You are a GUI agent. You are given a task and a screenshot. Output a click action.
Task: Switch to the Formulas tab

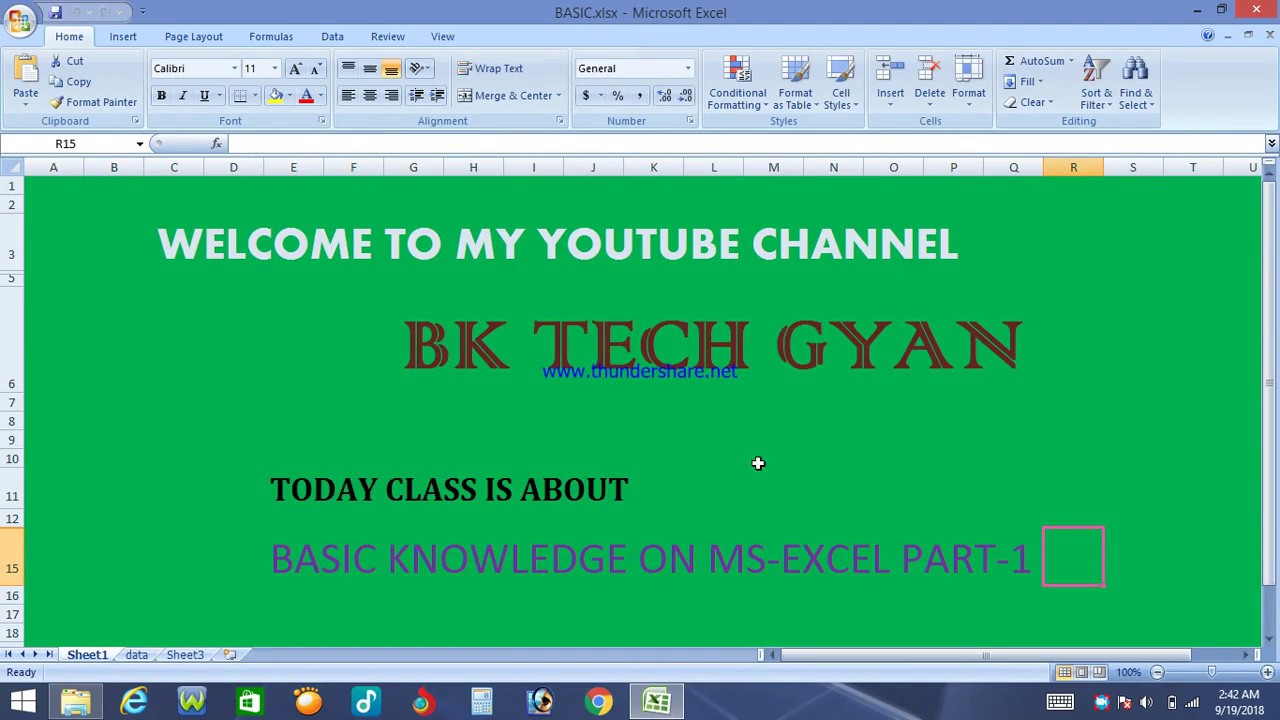coord(271,36)
